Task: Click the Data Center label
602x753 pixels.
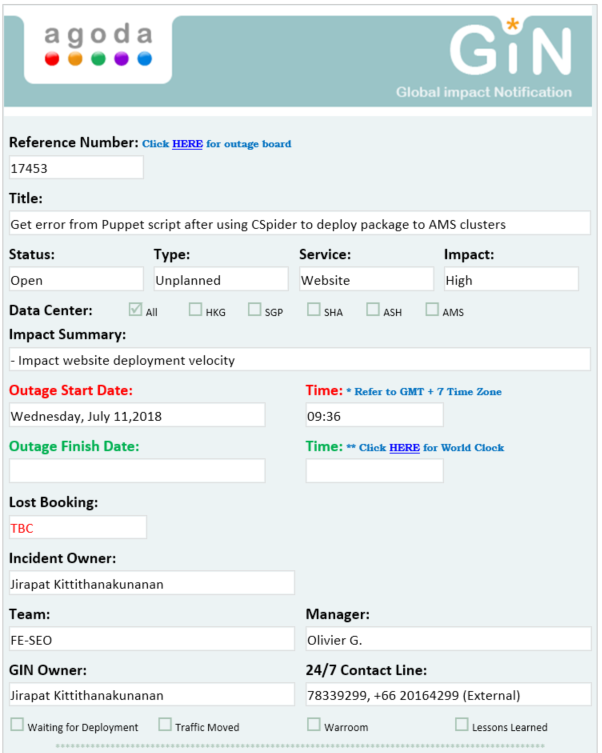Action: pos(51,310)
